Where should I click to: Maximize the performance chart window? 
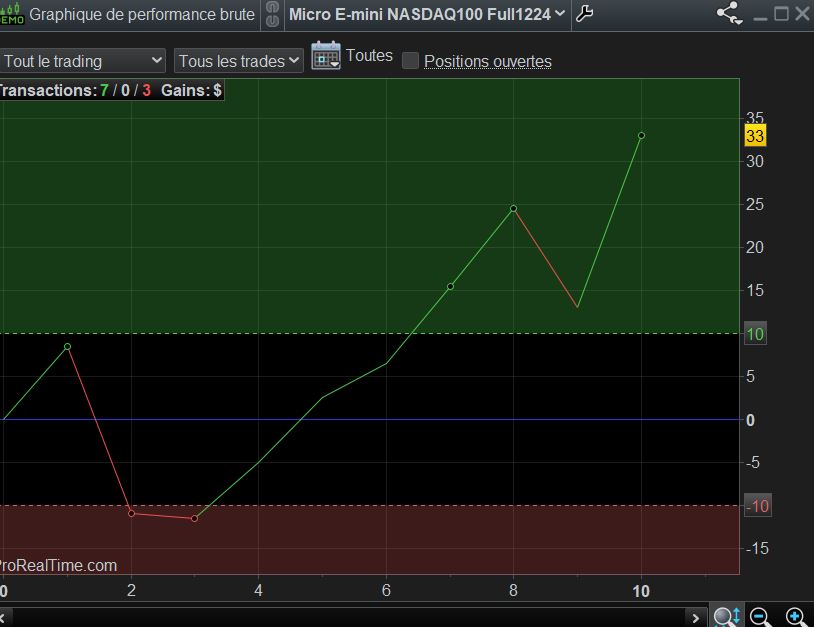781,13
